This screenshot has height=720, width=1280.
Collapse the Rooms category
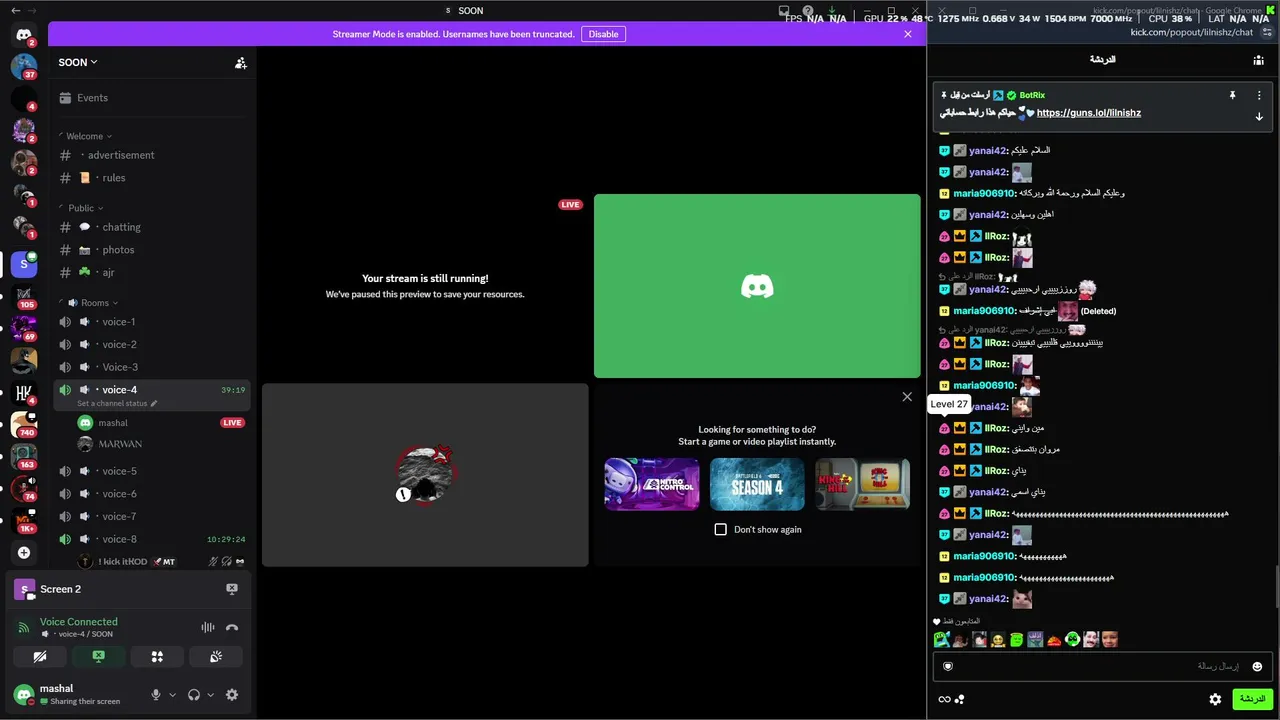point(93,303)
